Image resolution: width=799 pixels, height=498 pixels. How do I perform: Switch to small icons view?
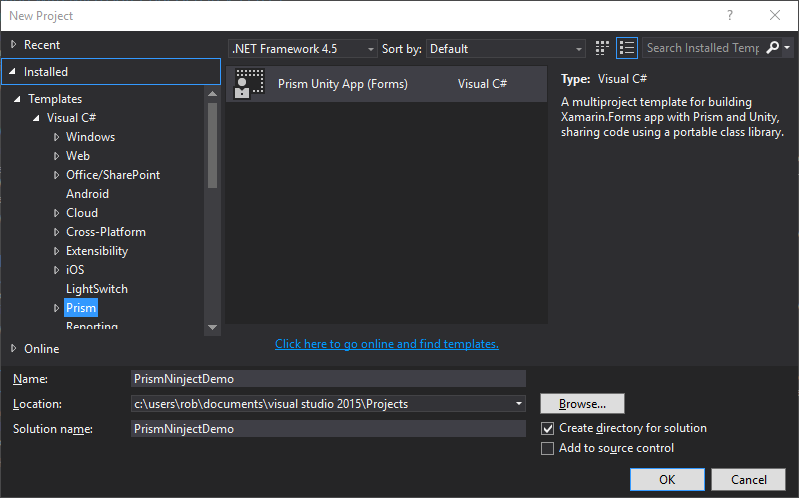tap(602, 48)
